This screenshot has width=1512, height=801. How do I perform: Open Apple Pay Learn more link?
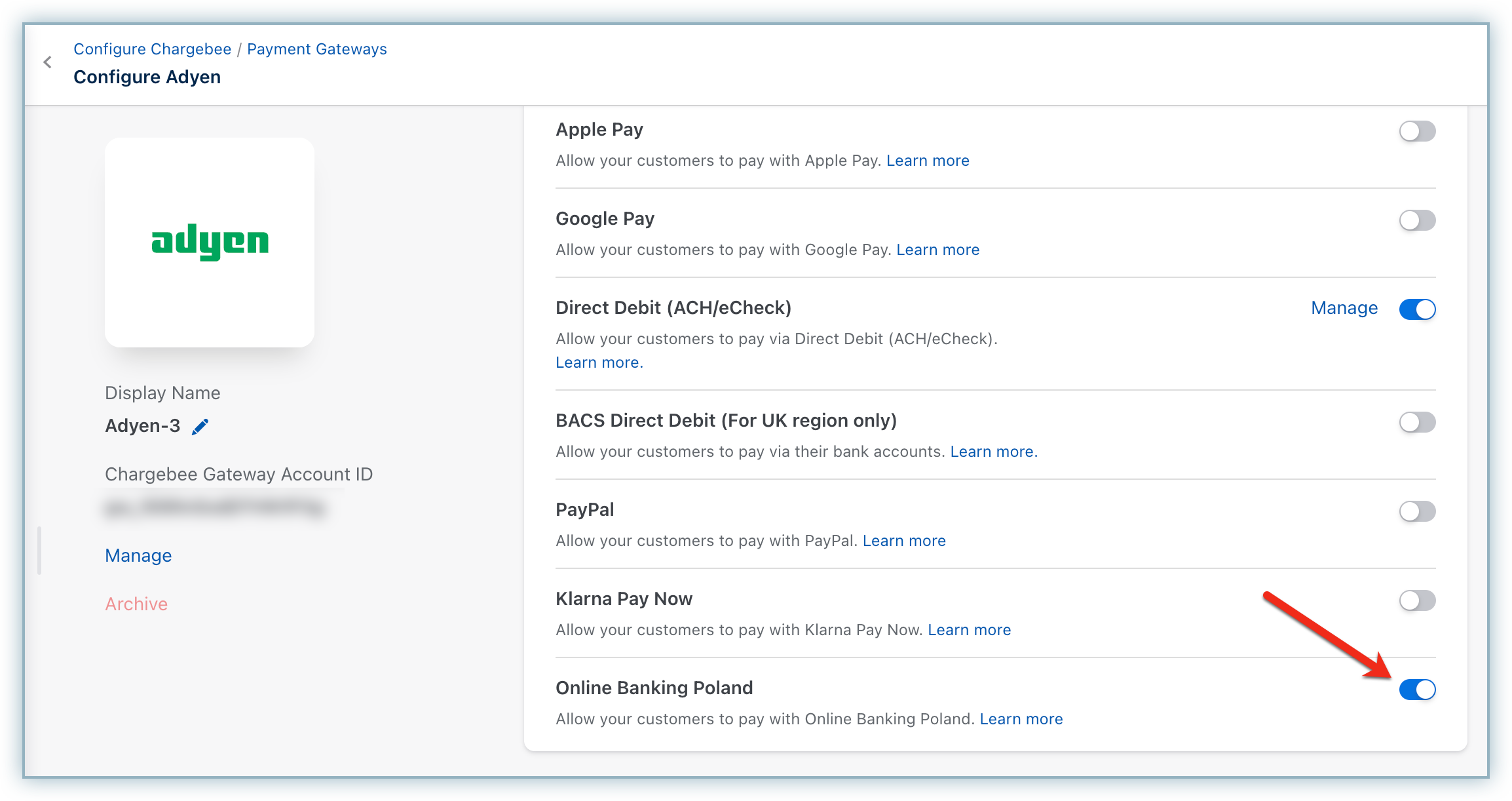(x=928, y=161)
